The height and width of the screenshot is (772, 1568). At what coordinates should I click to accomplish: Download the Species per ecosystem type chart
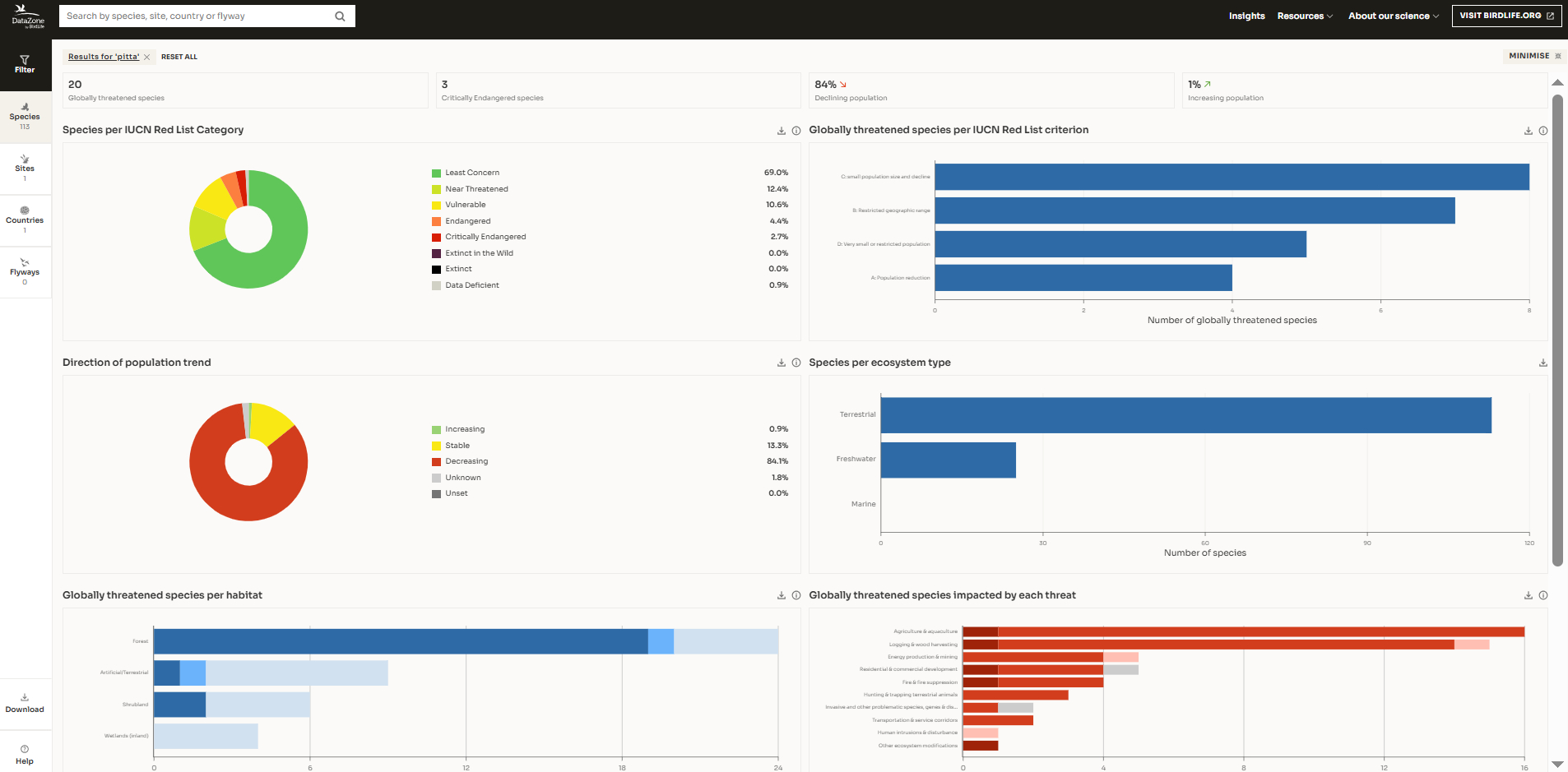tap(1543, 363)
